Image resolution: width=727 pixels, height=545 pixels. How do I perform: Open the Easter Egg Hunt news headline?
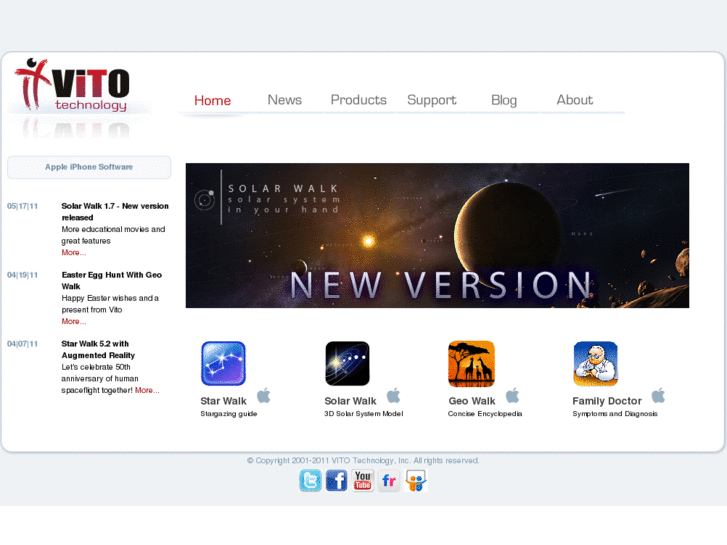click(112, 281)
